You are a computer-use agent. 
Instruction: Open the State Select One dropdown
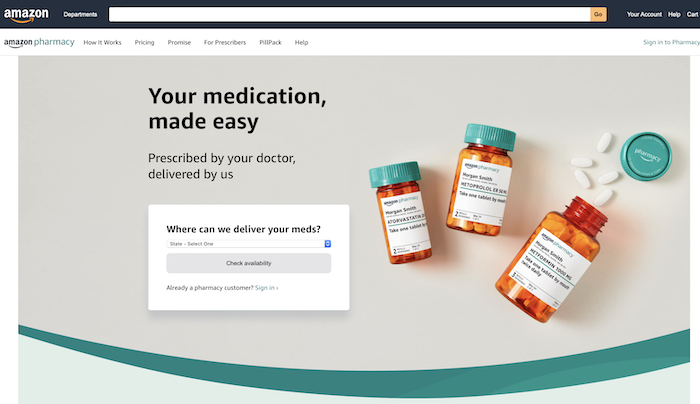pyautogui.click(x=249, y=244)
